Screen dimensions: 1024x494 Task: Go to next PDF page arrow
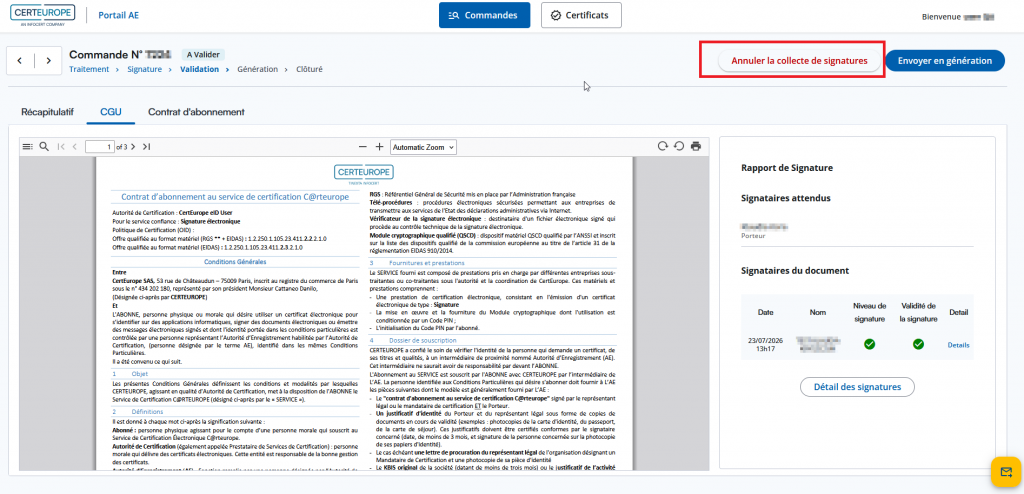pyautogui.click(x=133, y=146)
